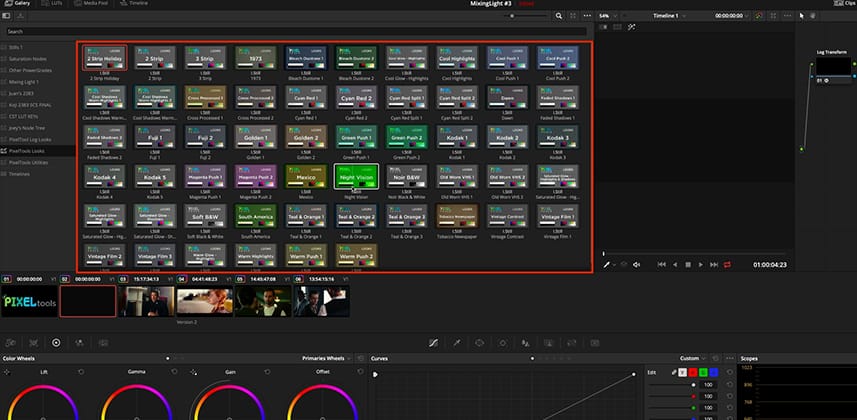Click the viewer qualifier eyedropper icon
The width and height of the screenshot is (857, 420).
point(606,265)
